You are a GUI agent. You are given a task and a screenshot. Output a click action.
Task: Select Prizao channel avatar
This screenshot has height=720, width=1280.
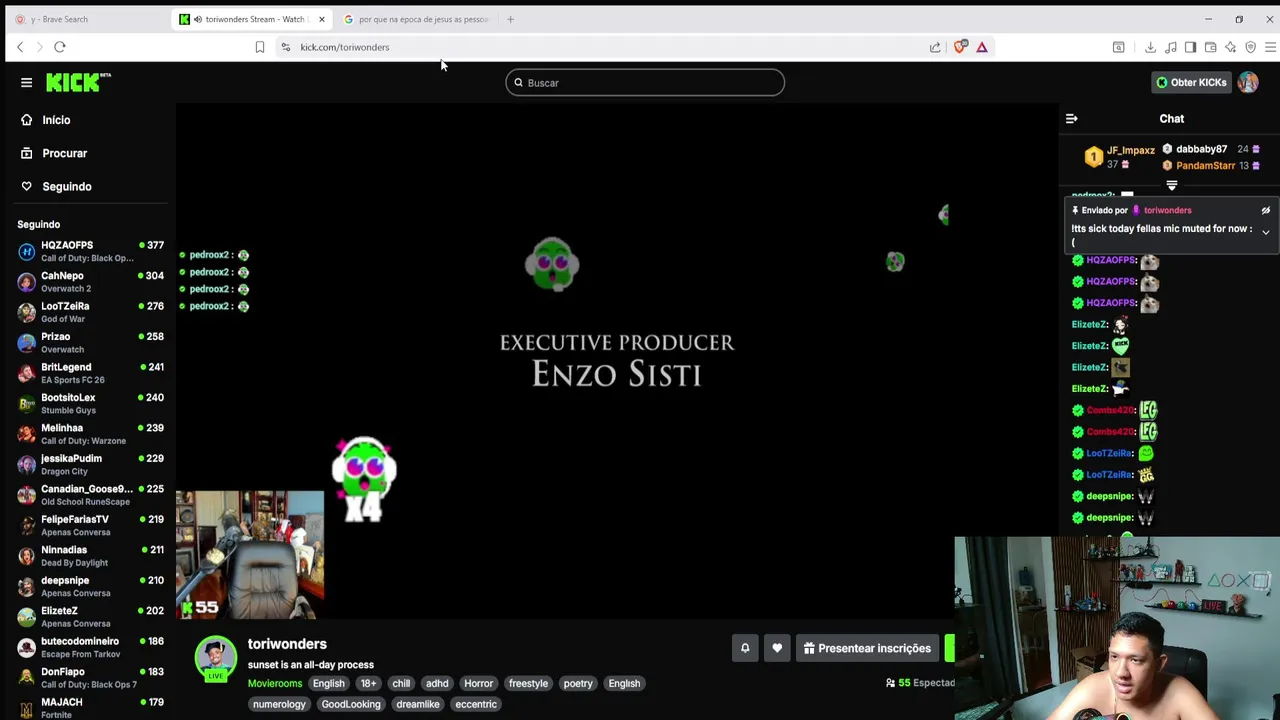[x=26, y=343]
